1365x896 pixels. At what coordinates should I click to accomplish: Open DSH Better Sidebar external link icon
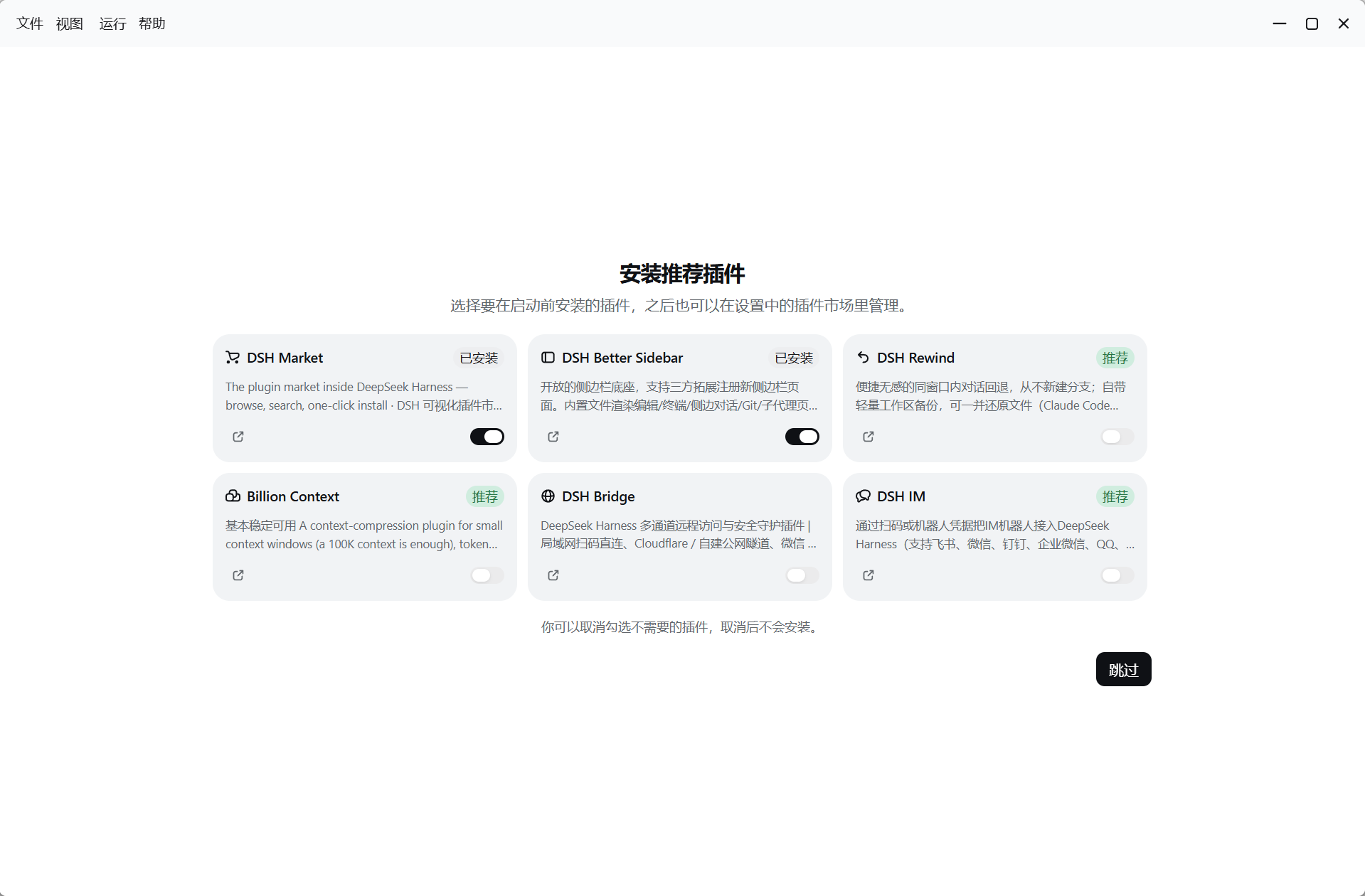(x=553, y=437)
